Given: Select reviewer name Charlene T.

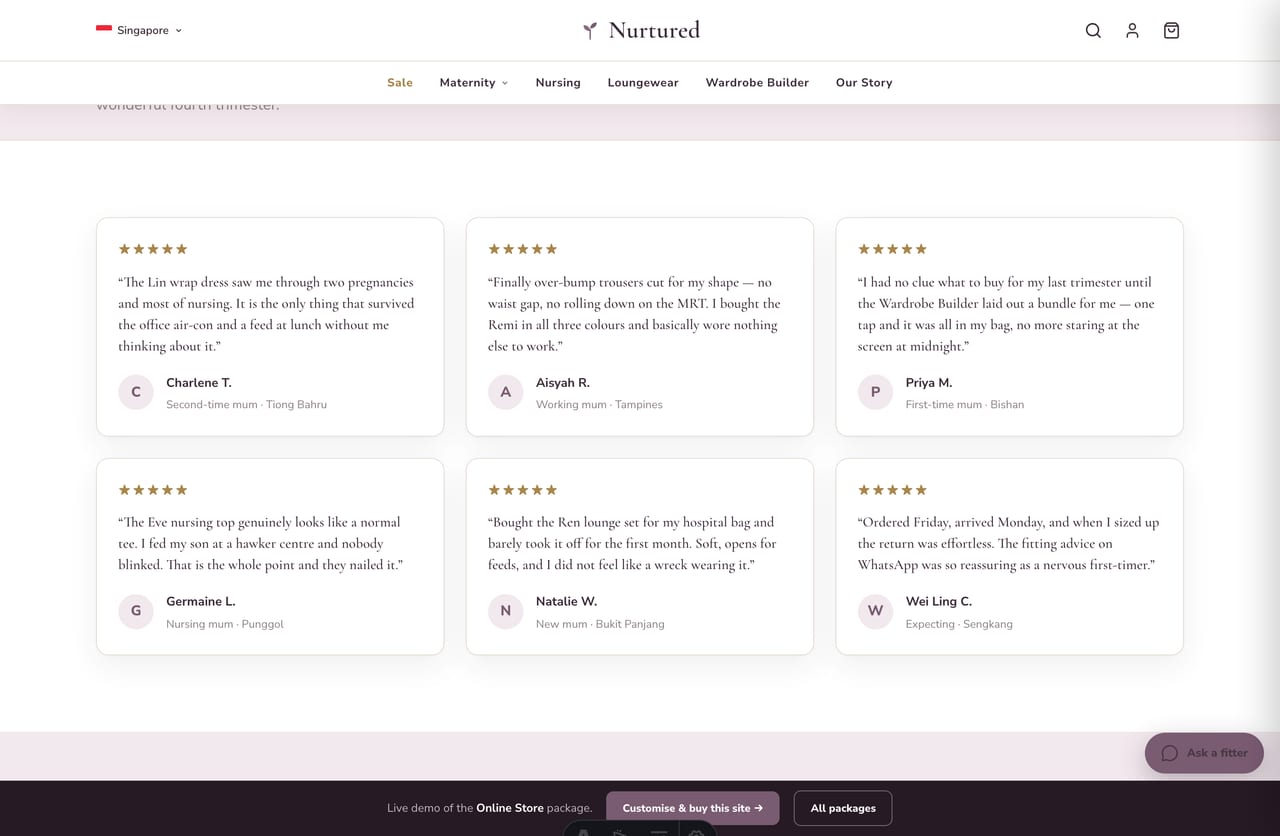Looking at the screenshot, I should tap(199, 383).
